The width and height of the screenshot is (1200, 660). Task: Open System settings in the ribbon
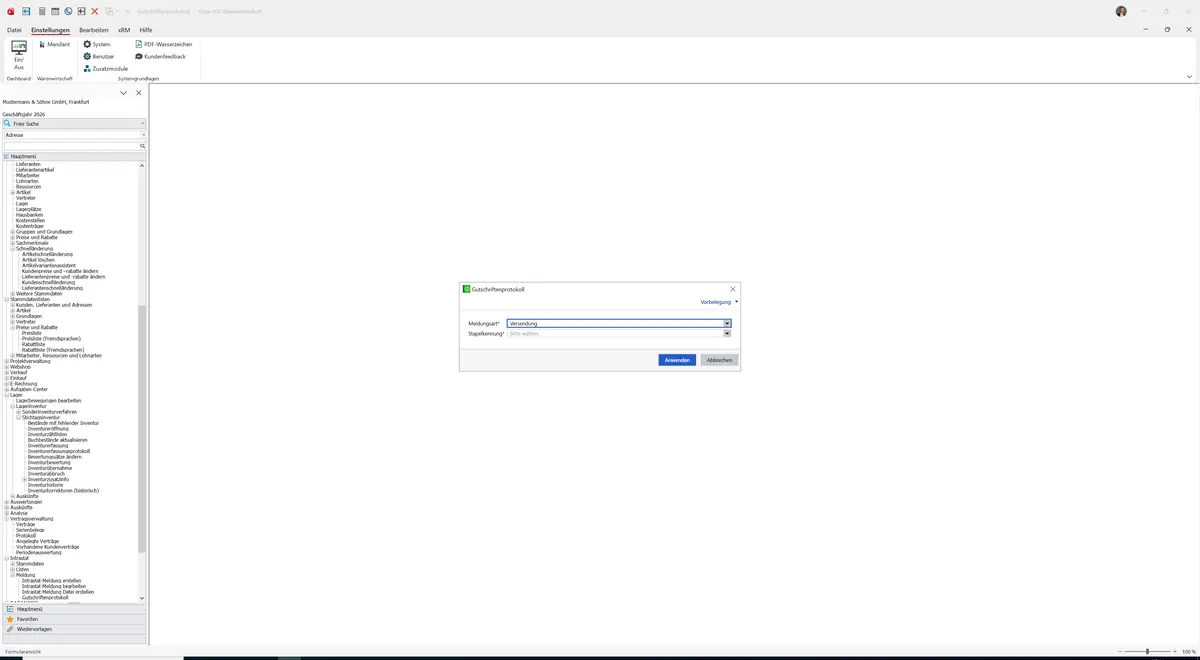click(x=97, y=45)
